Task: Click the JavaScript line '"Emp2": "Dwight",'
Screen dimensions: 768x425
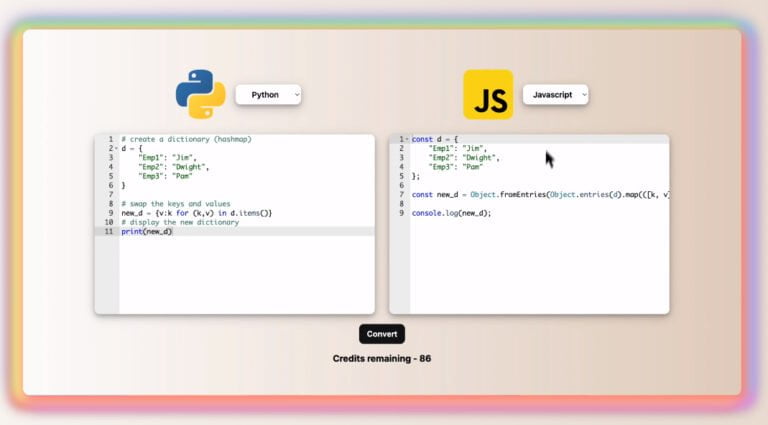Action: coord(464,158)
